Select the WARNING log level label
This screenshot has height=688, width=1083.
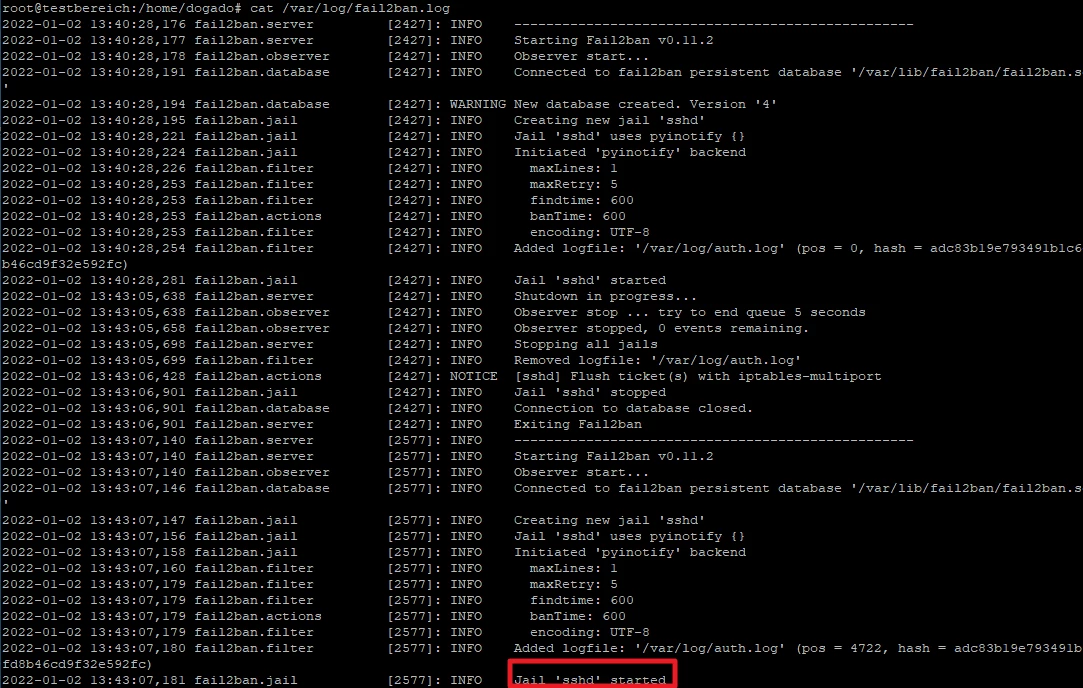477,104
